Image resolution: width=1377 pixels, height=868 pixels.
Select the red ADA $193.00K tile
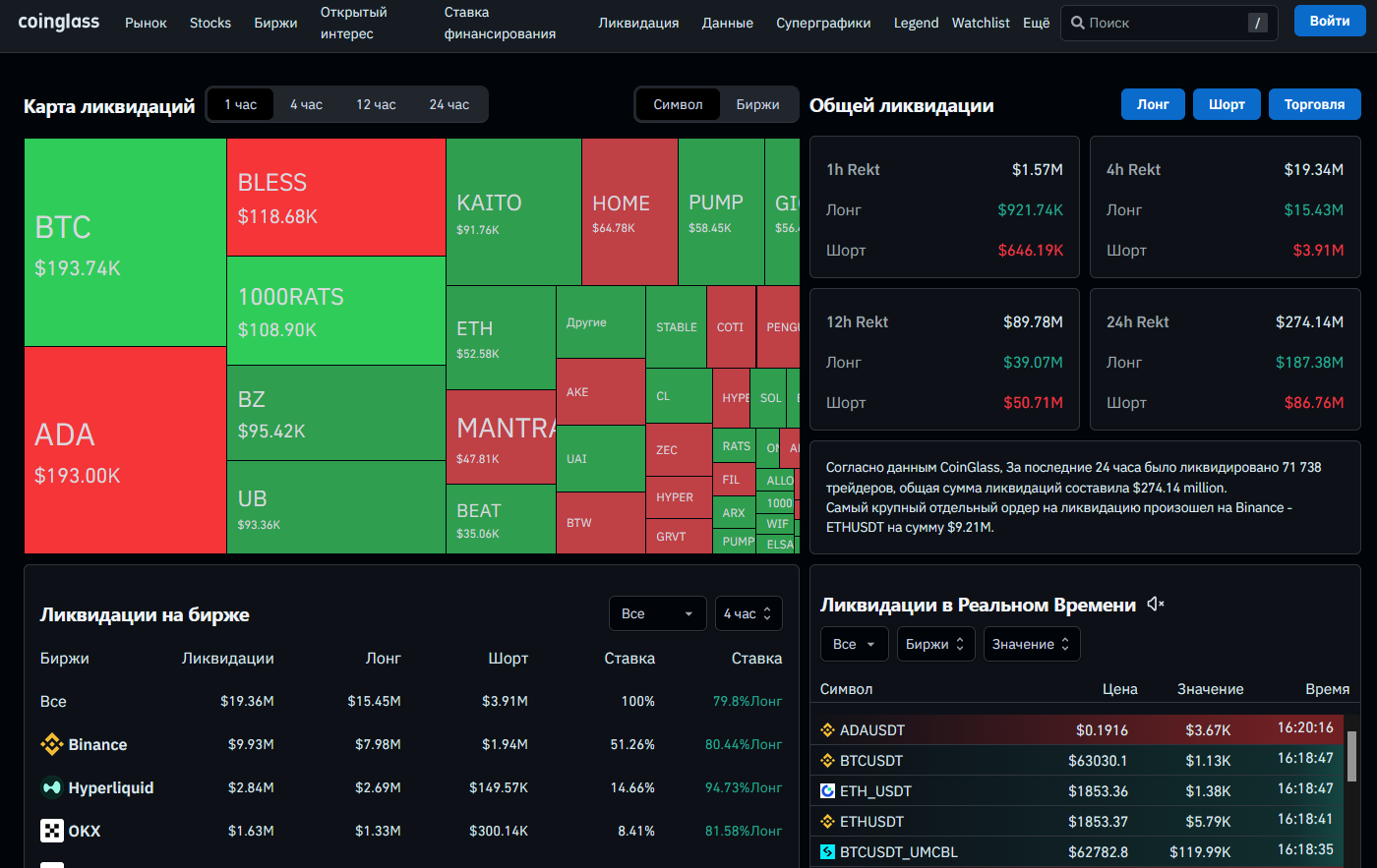(x=126, y=450)
